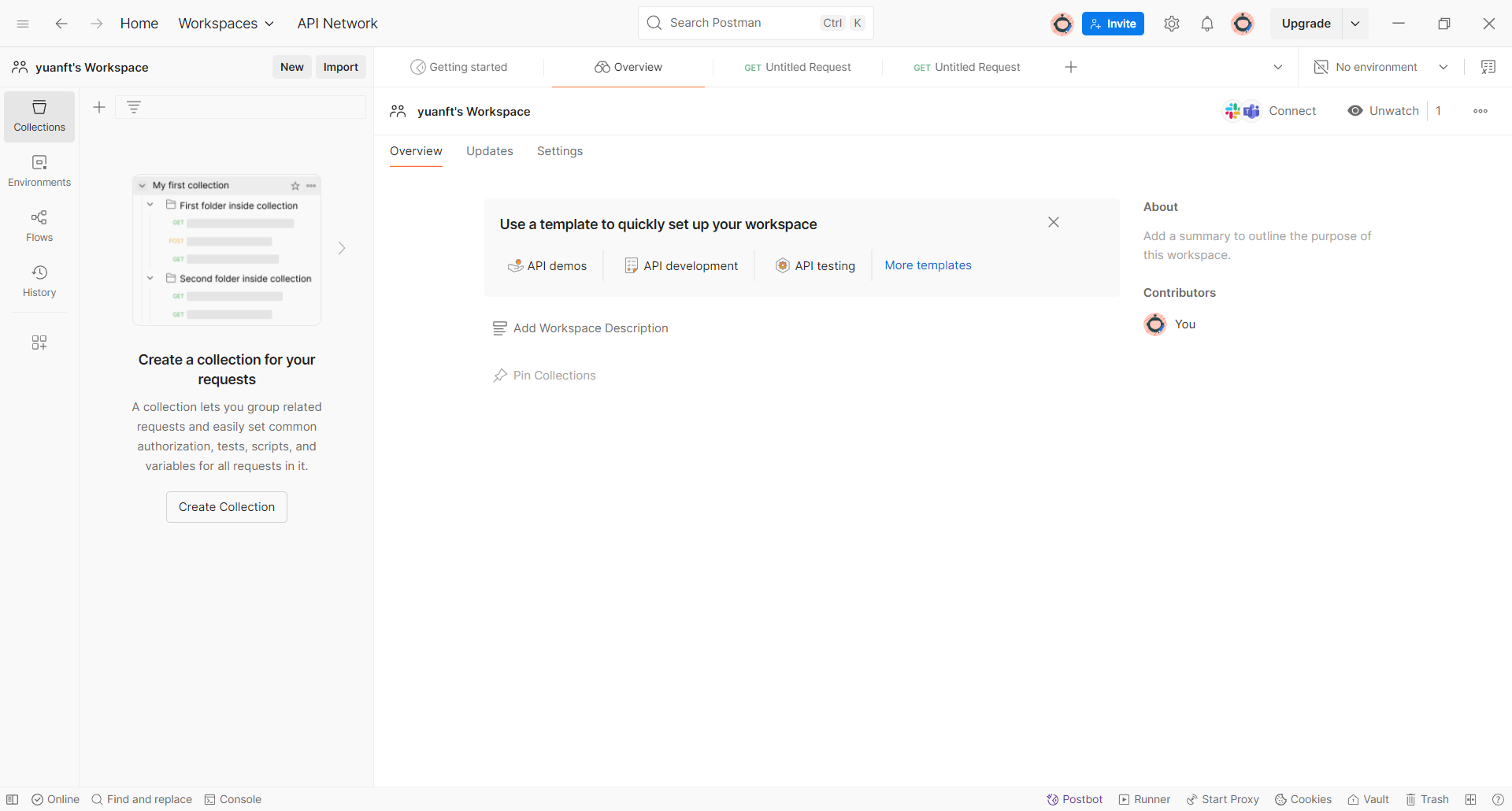
Task: Click the team avatar left of Invite
Action: tap(1062, 24)
